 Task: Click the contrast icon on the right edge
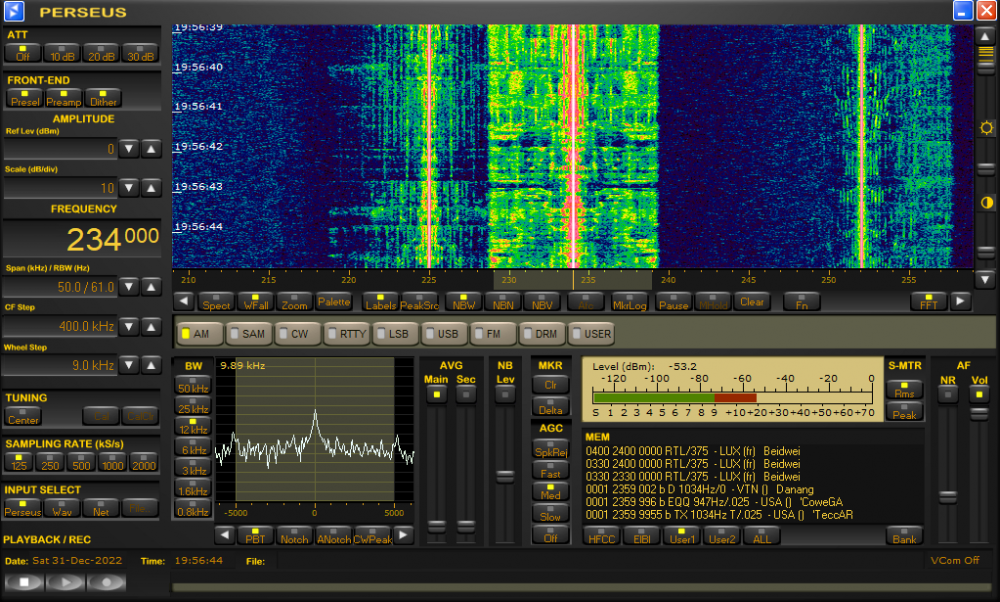coord(986,203)
